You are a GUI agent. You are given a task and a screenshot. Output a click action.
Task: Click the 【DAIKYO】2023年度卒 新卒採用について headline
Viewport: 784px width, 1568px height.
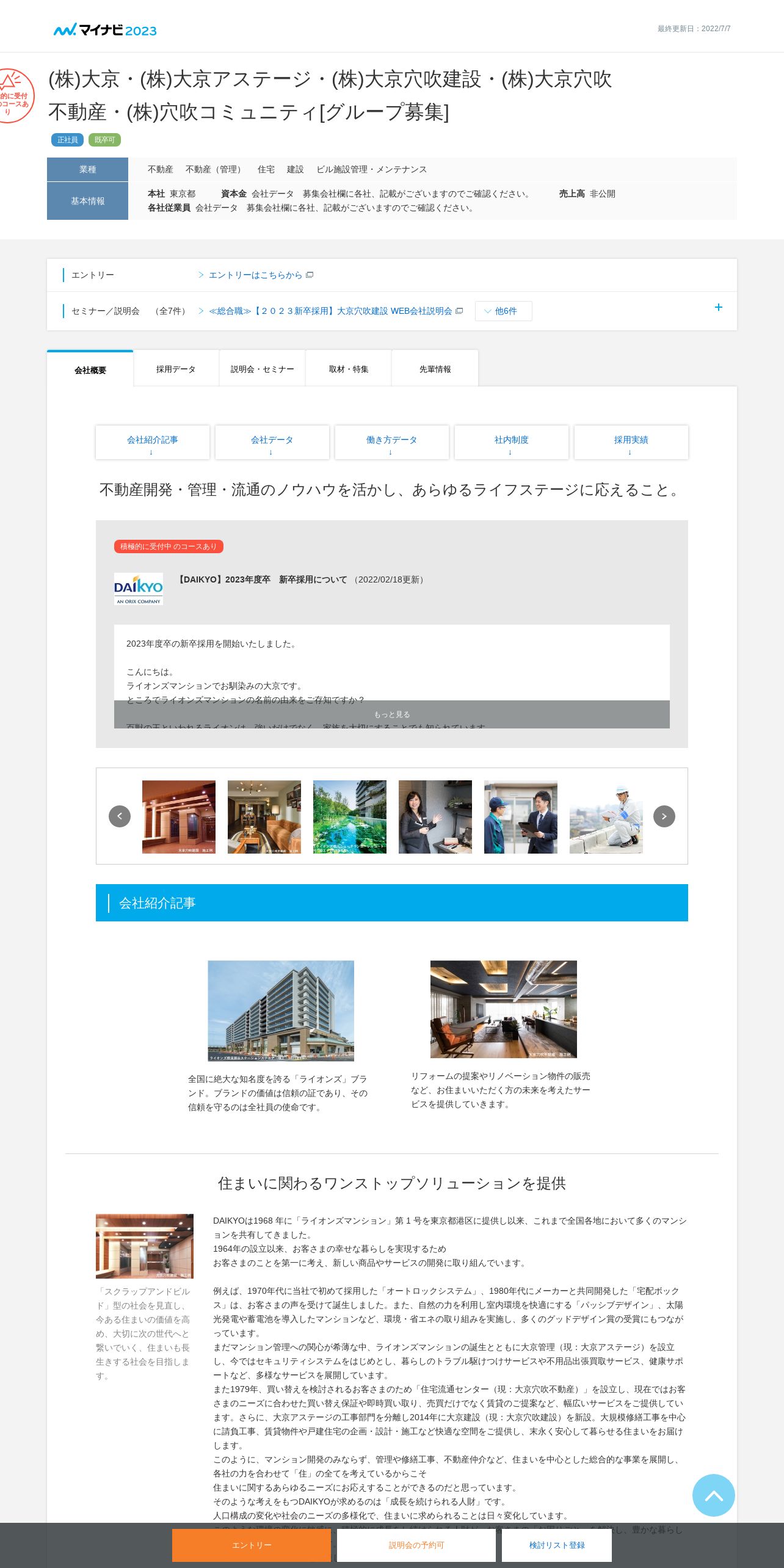[261, 579]
